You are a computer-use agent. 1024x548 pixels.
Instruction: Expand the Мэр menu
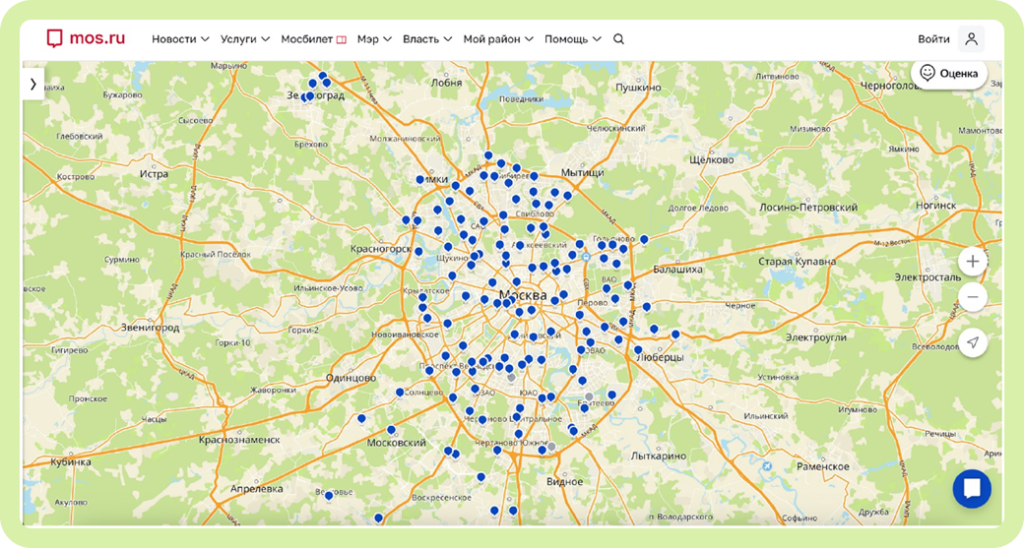(x=374, y=39)
